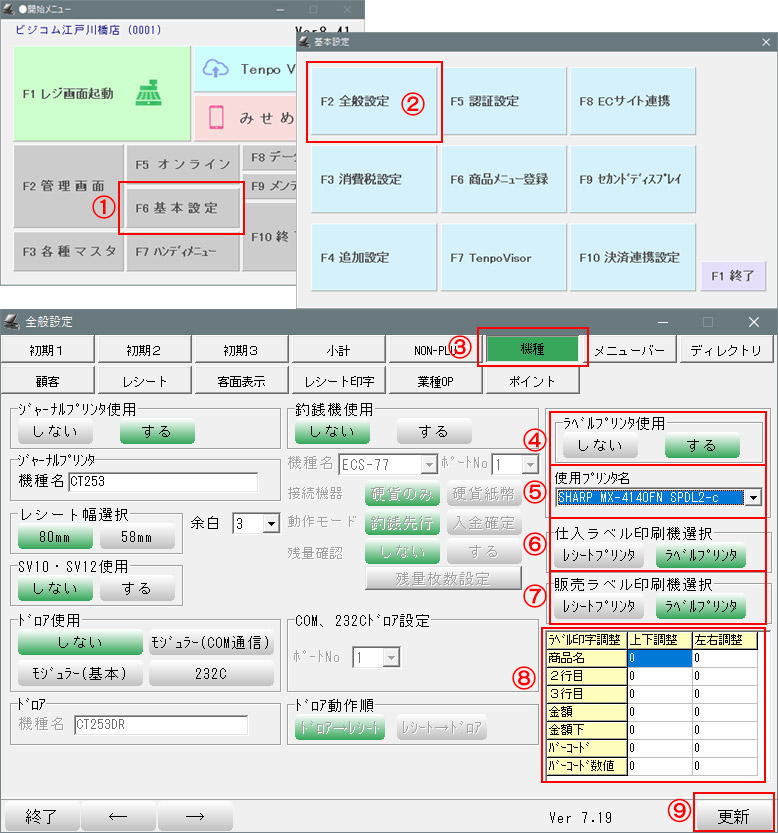Open the 余白 margin dropdown
This screenshot has height=833, width=778.
(270, 523)
